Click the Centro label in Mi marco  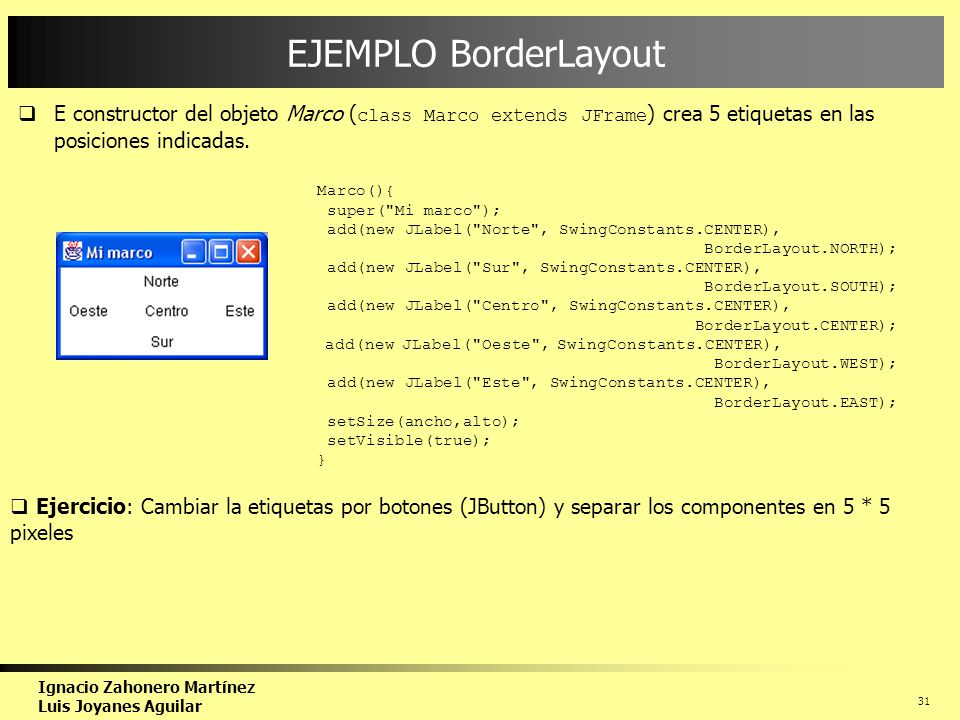167,311
